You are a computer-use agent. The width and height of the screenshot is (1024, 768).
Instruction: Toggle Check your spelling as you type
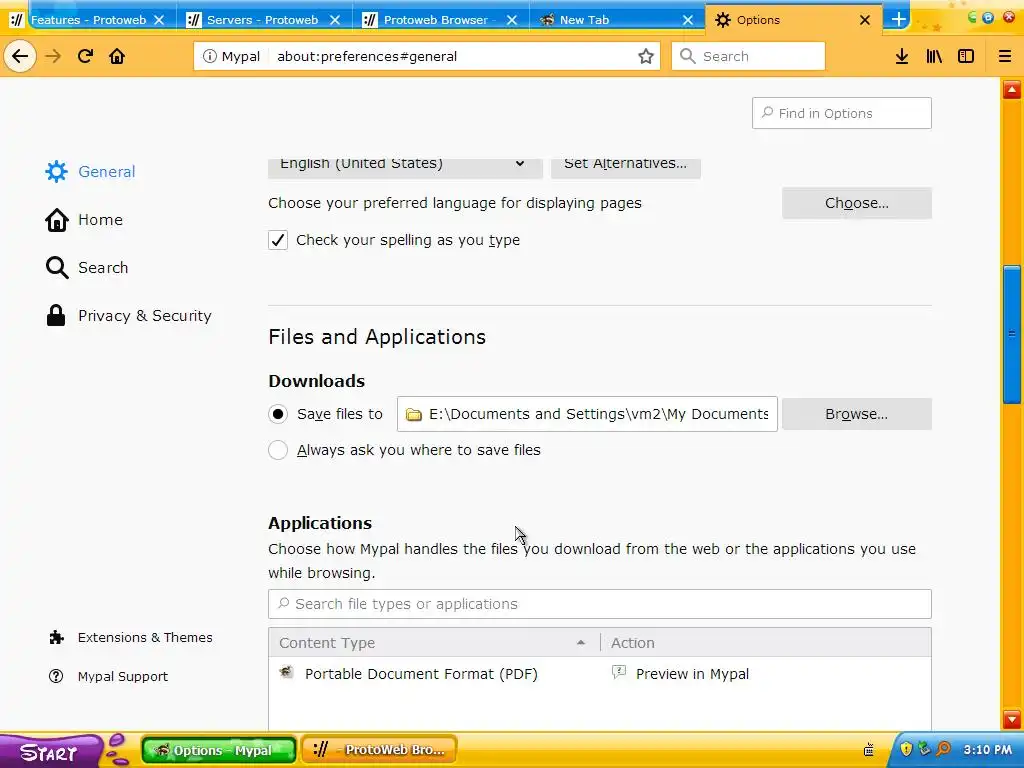pos(278,240)
